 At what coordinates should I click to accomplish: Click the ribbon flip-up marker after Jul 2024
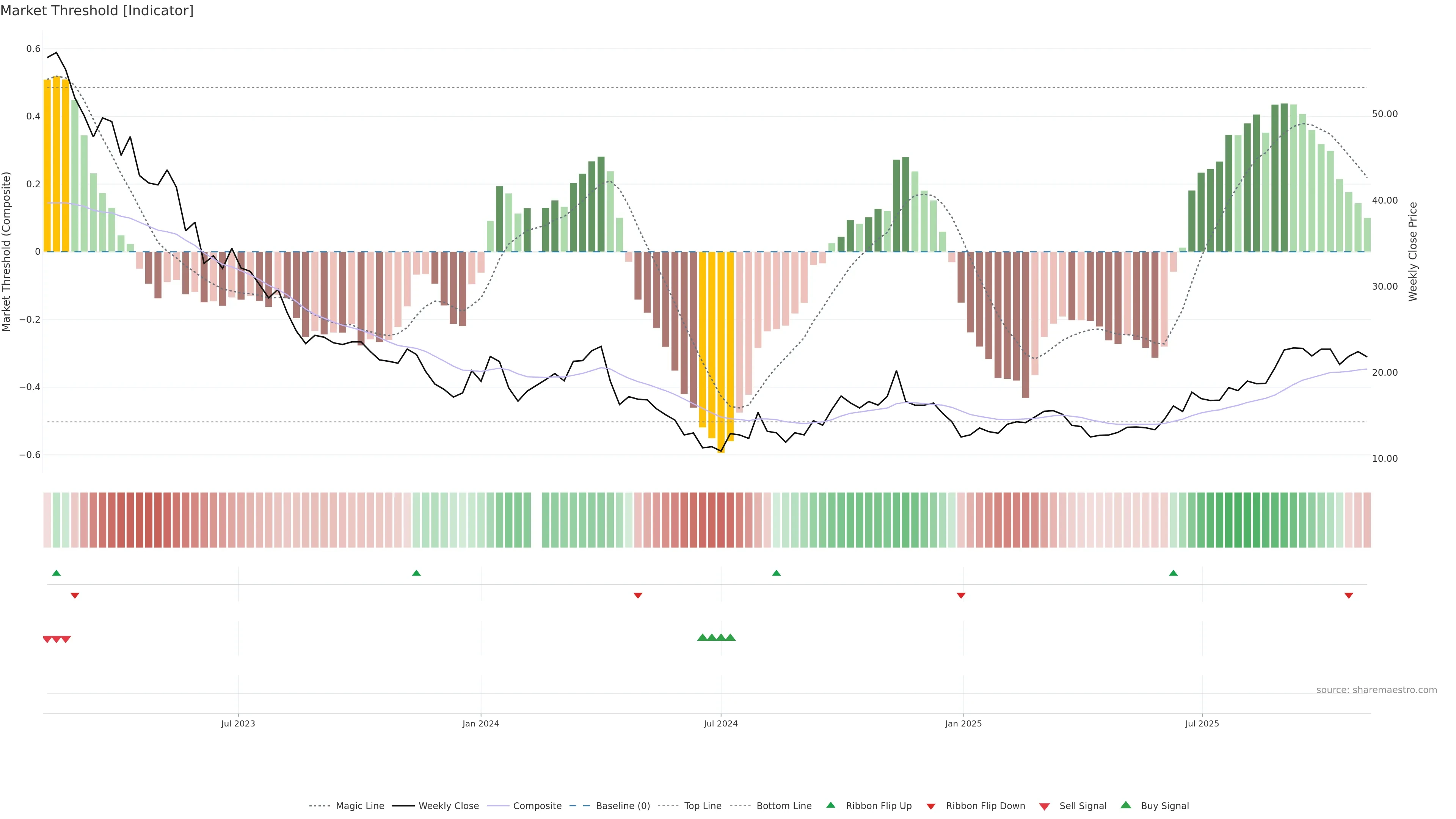[776, 573]
